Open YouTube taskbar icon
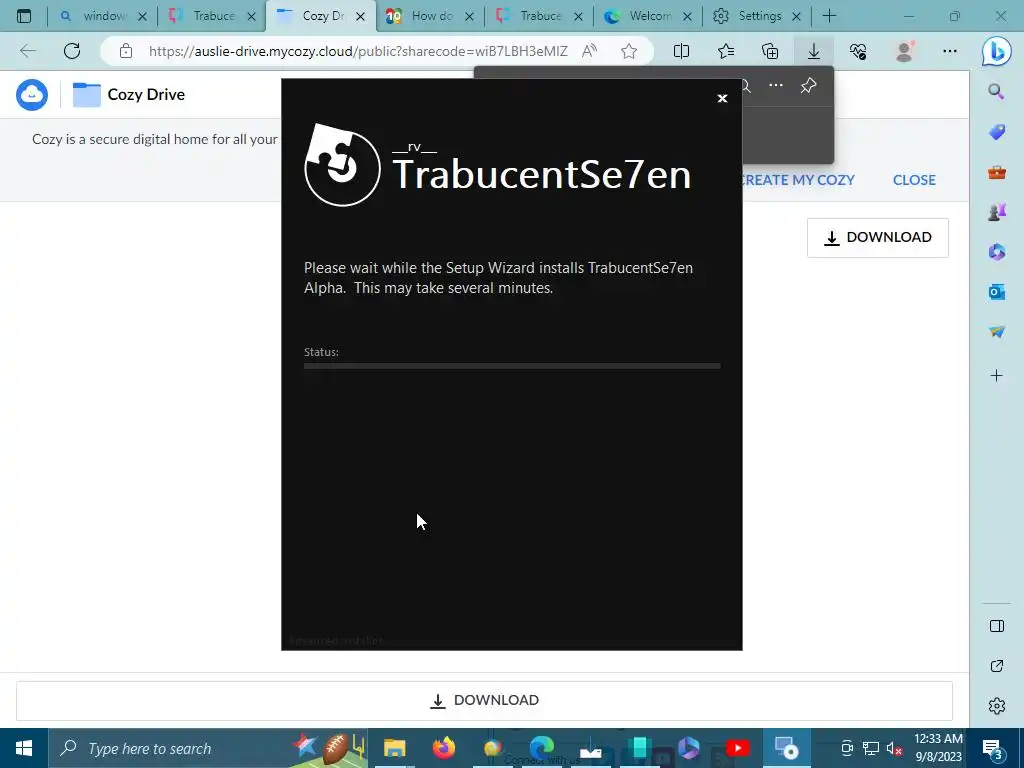This screenshot has height=768, width=1024. tap(738, 748)
